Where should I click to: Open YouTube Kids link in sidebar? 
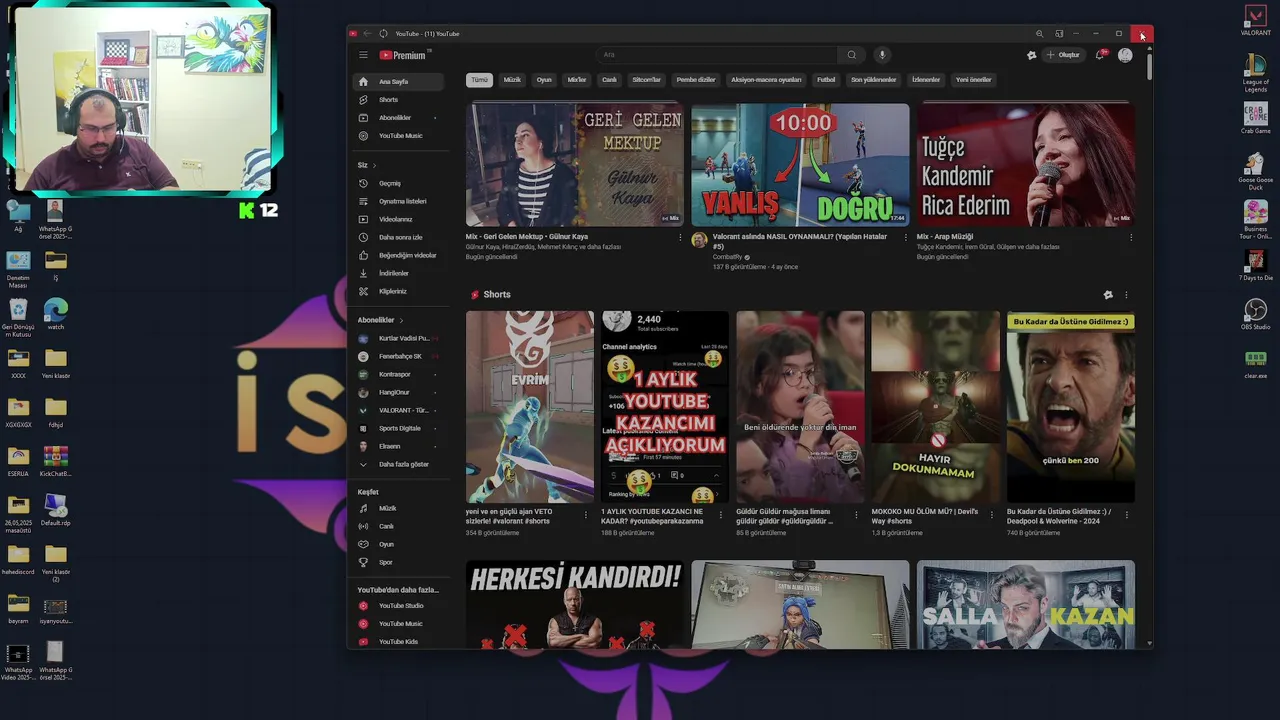398,642
